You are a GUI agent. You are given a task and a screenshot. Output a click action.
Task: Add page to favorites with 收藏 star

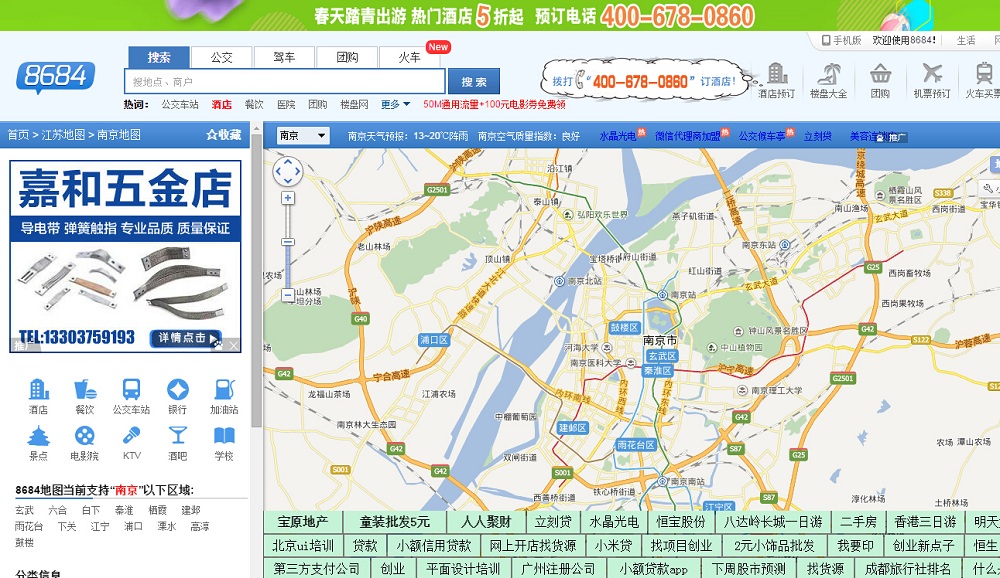click(x=224, y=135)
